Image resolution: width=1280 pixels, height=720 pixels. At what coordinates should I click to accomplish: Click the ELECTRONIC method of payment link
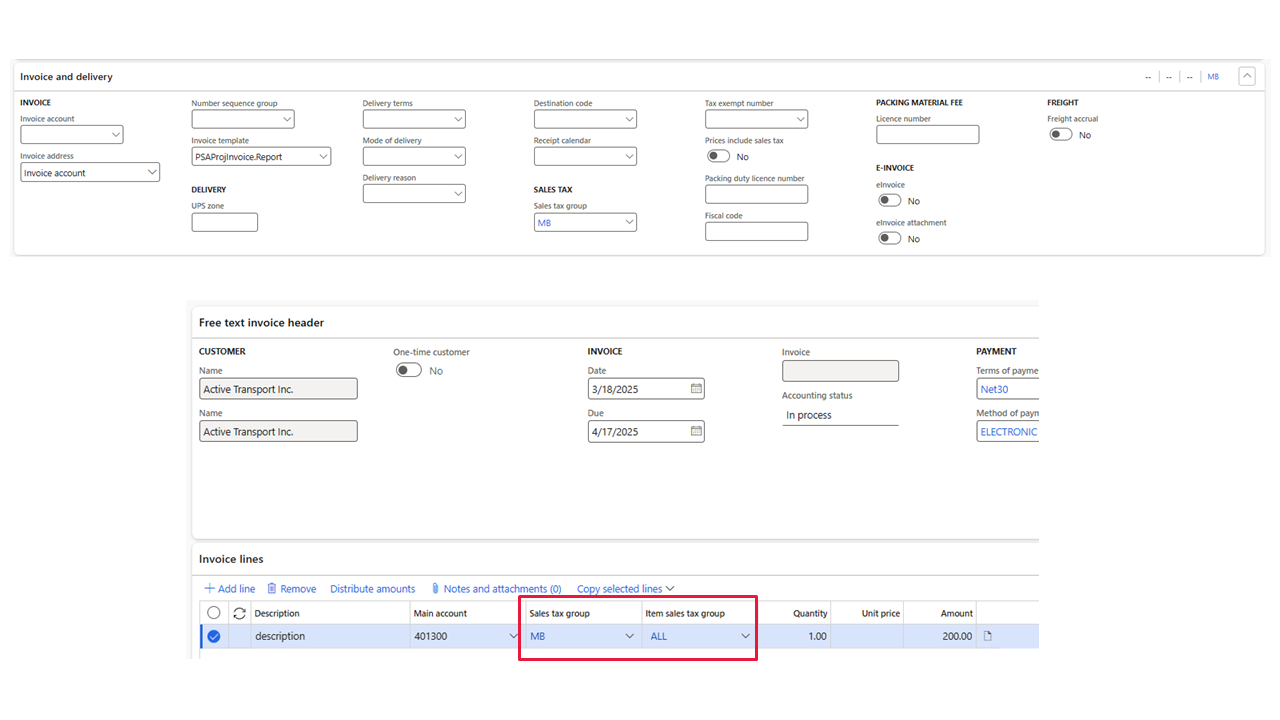[x=1008, y=432]
